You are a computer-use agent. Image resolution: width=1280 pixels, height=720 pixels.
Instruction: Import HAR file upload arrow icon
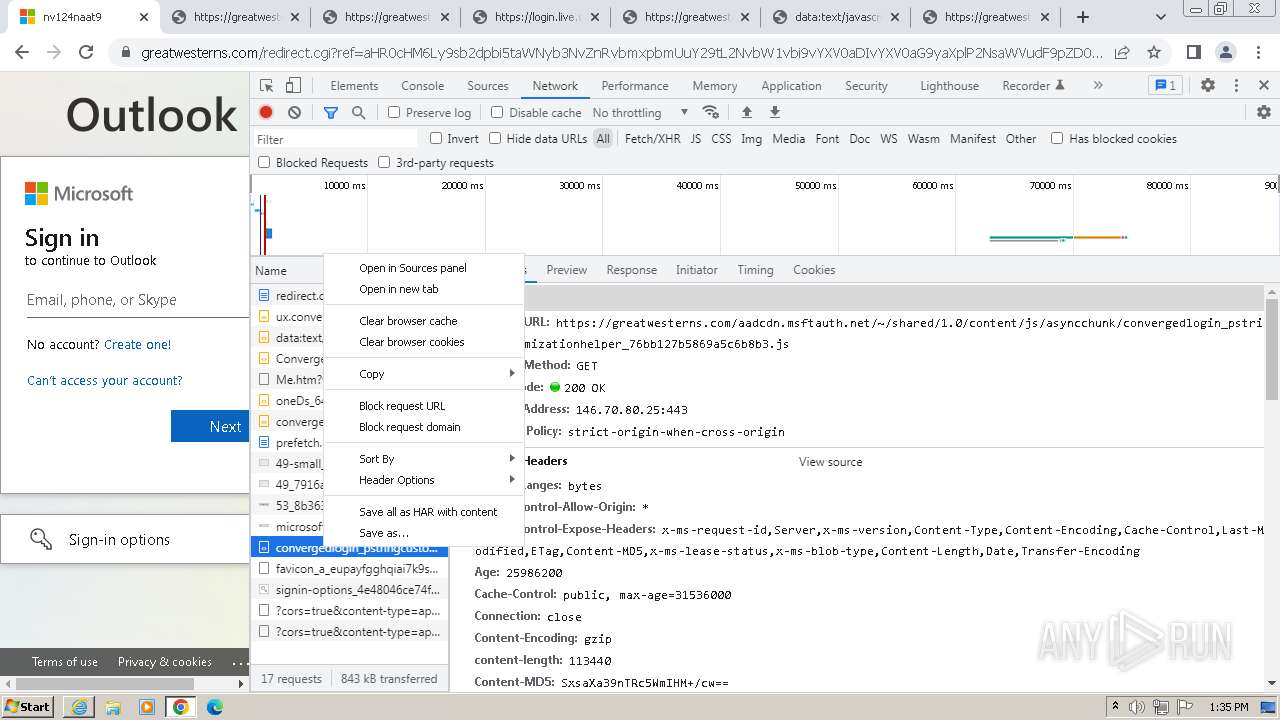pyautogui.click(x=746, y=113)
